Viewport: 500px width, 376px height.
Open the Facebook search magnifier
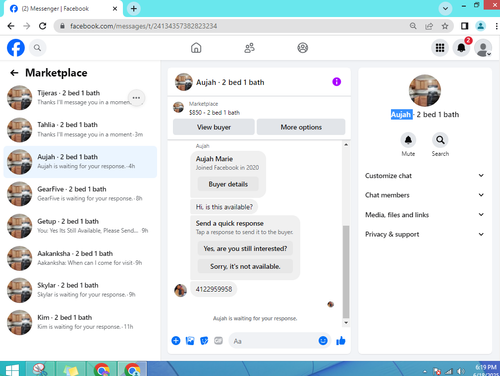point(37,48)
